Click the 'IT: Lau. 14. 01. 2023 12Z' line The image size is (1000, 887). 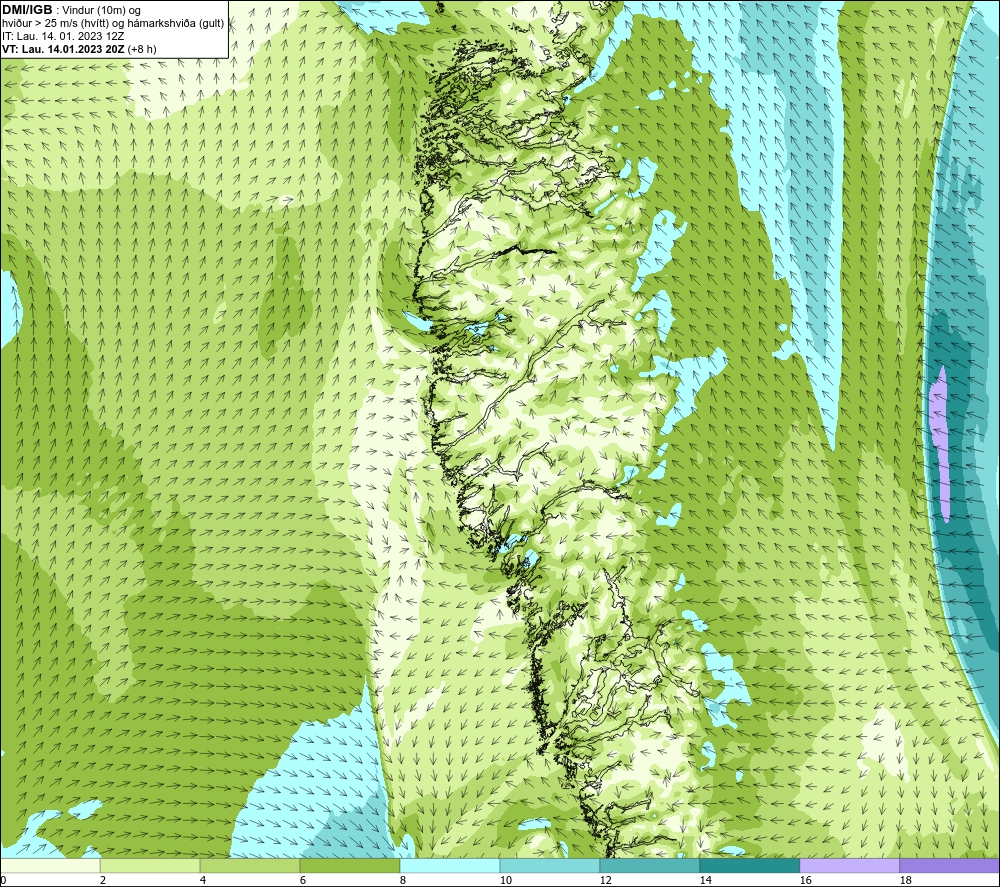(x=62, y=36)
